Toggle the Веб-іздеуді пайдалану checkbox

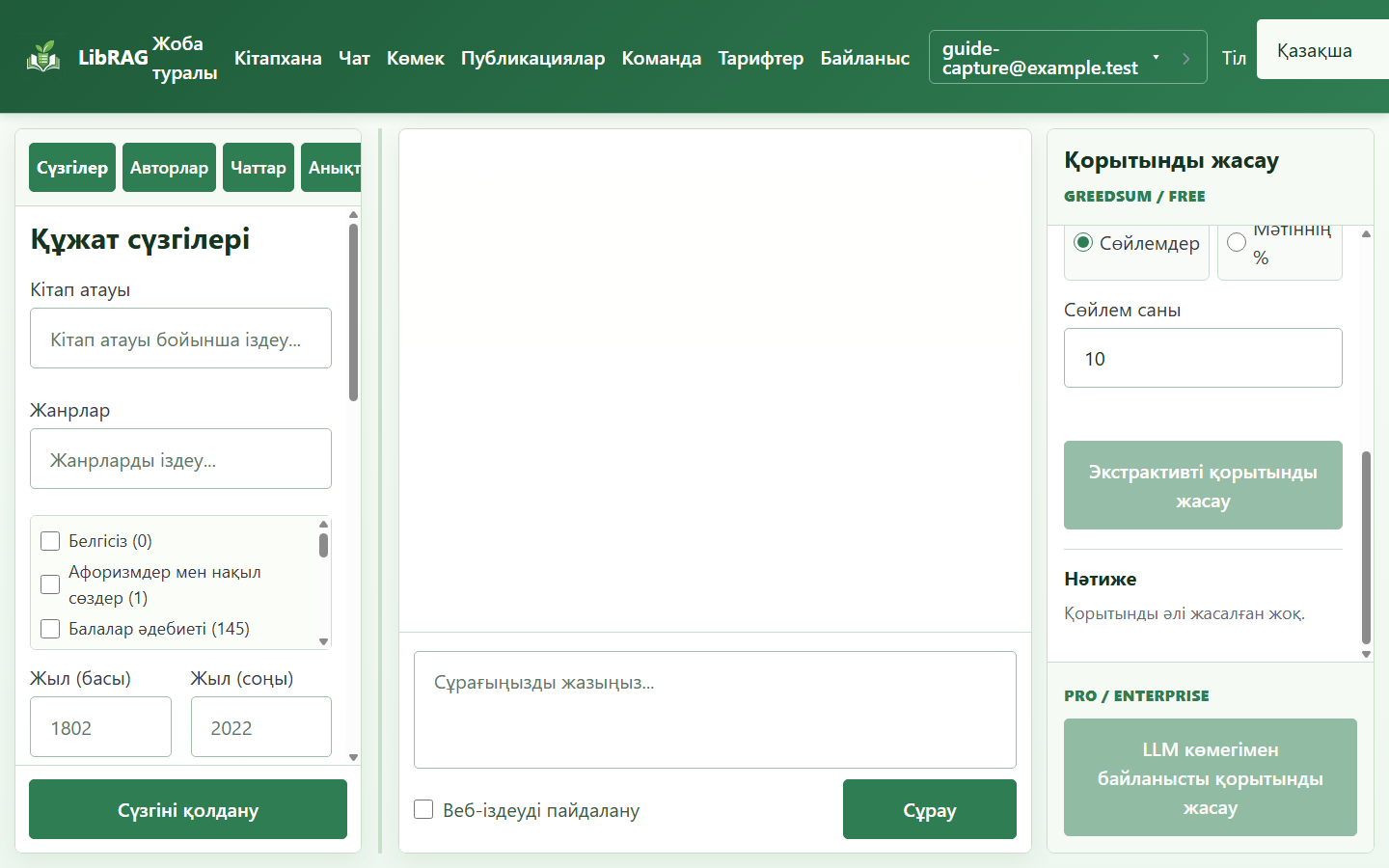[x=423, y=809]
